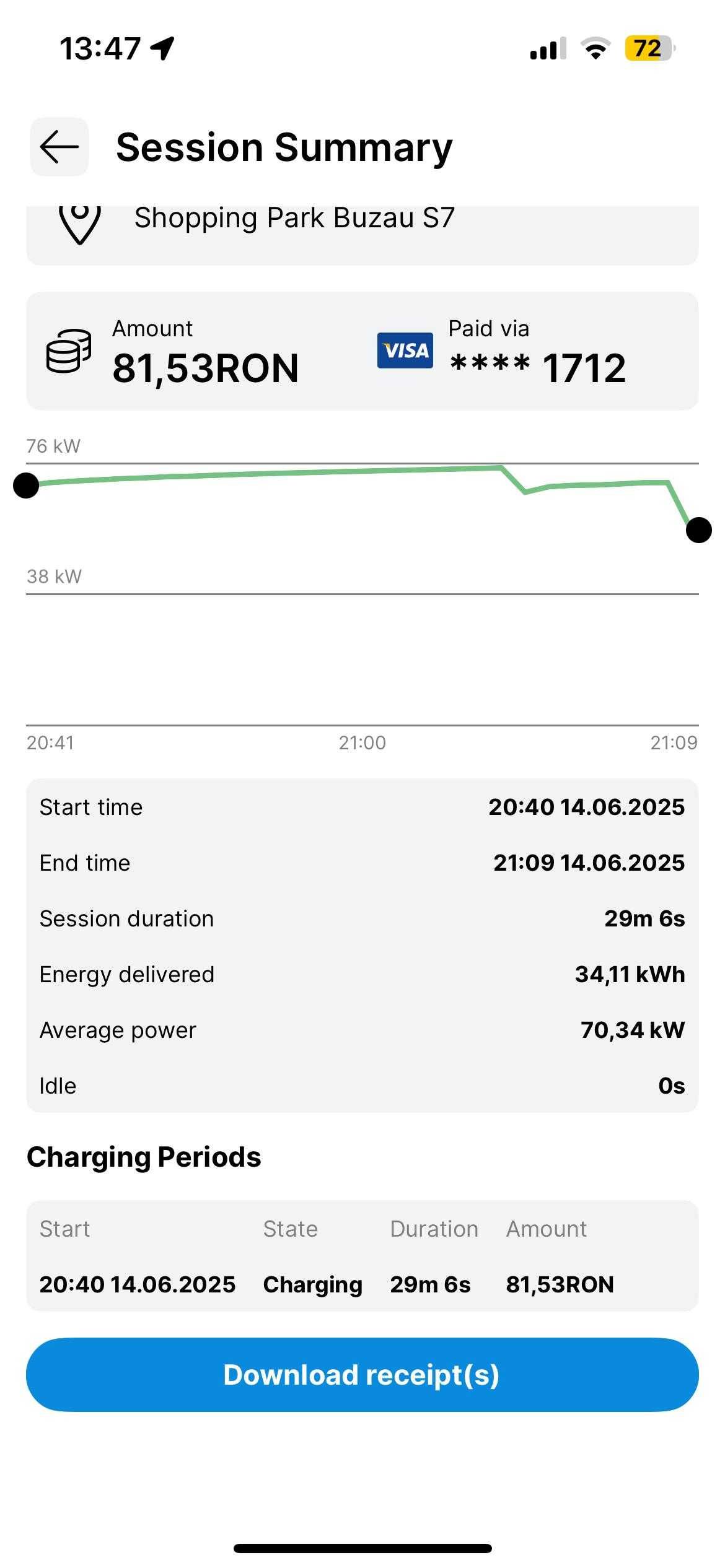This screenshot has width=725, height=1568.
Task: Download the session receipt(s)
Action: tap(362, 1375)
